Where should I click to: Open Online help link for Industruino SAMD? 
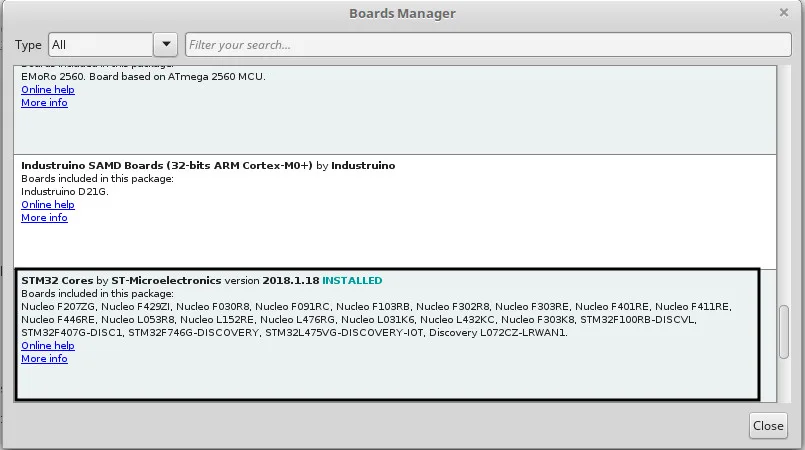click(x=48, y=205)
